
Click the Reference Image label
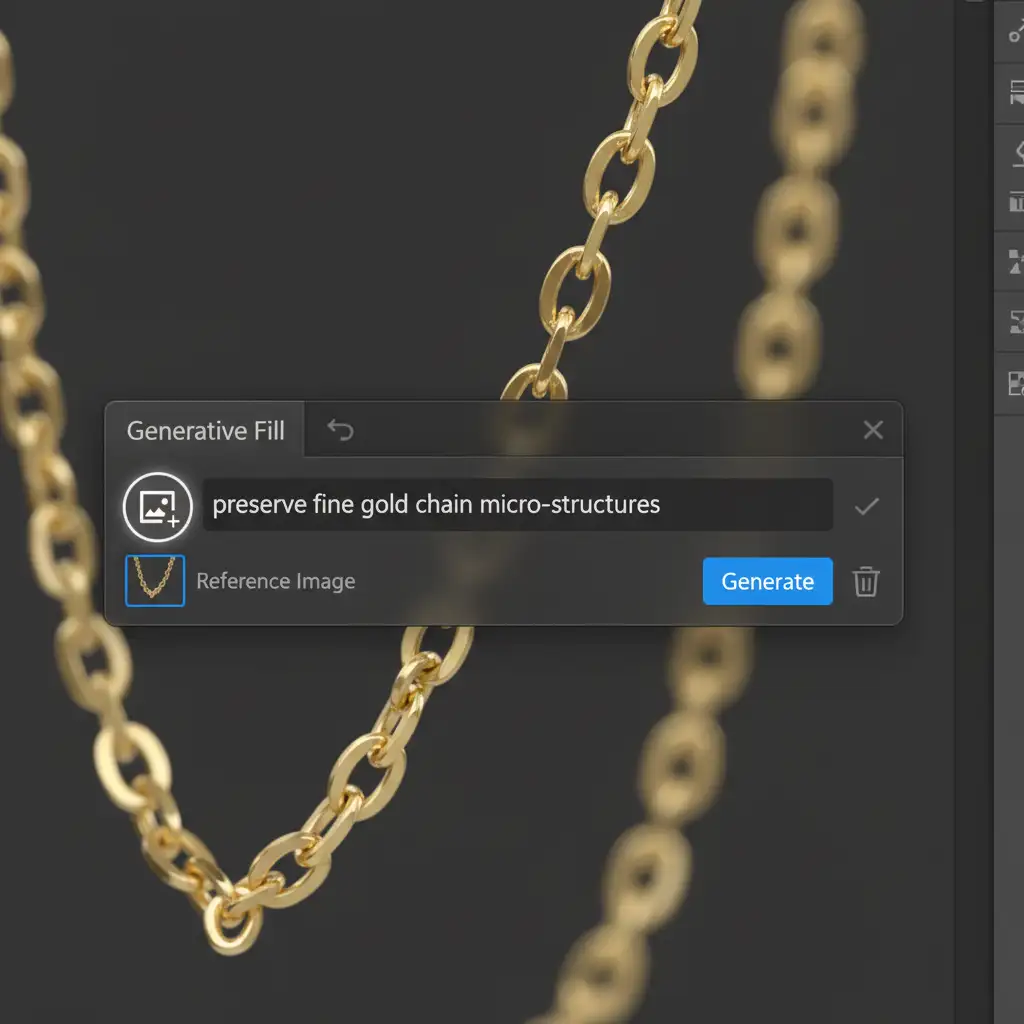tap(275, 582)
